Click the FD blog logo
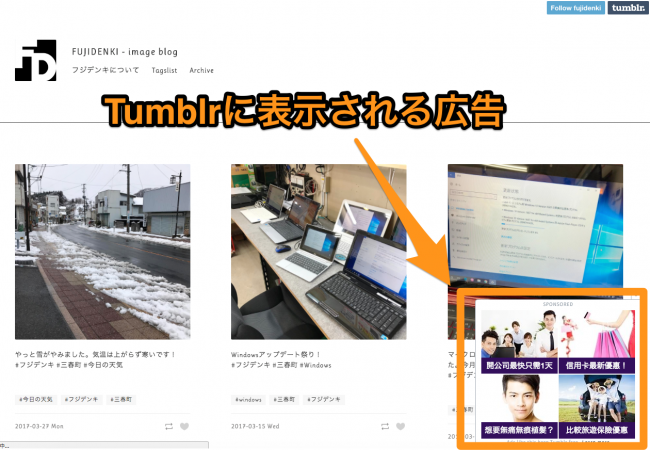 tap(36, 60)
